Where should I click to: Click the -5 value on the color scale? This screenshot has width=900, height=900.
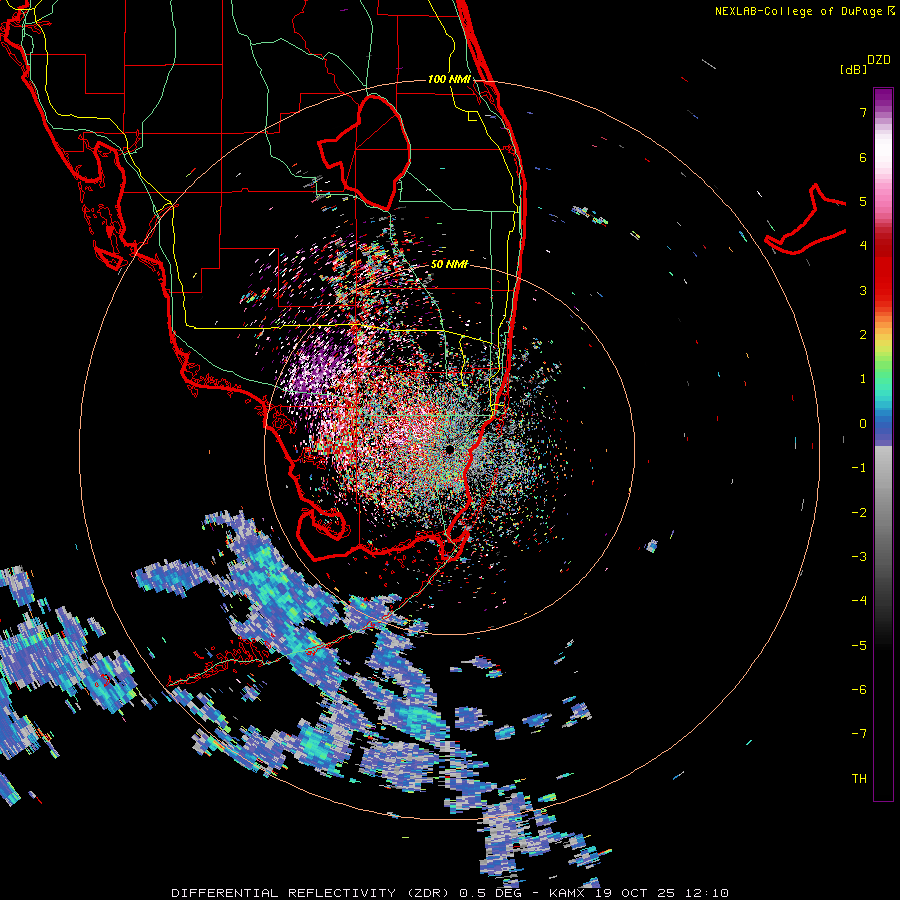click(x=859, y=645)
